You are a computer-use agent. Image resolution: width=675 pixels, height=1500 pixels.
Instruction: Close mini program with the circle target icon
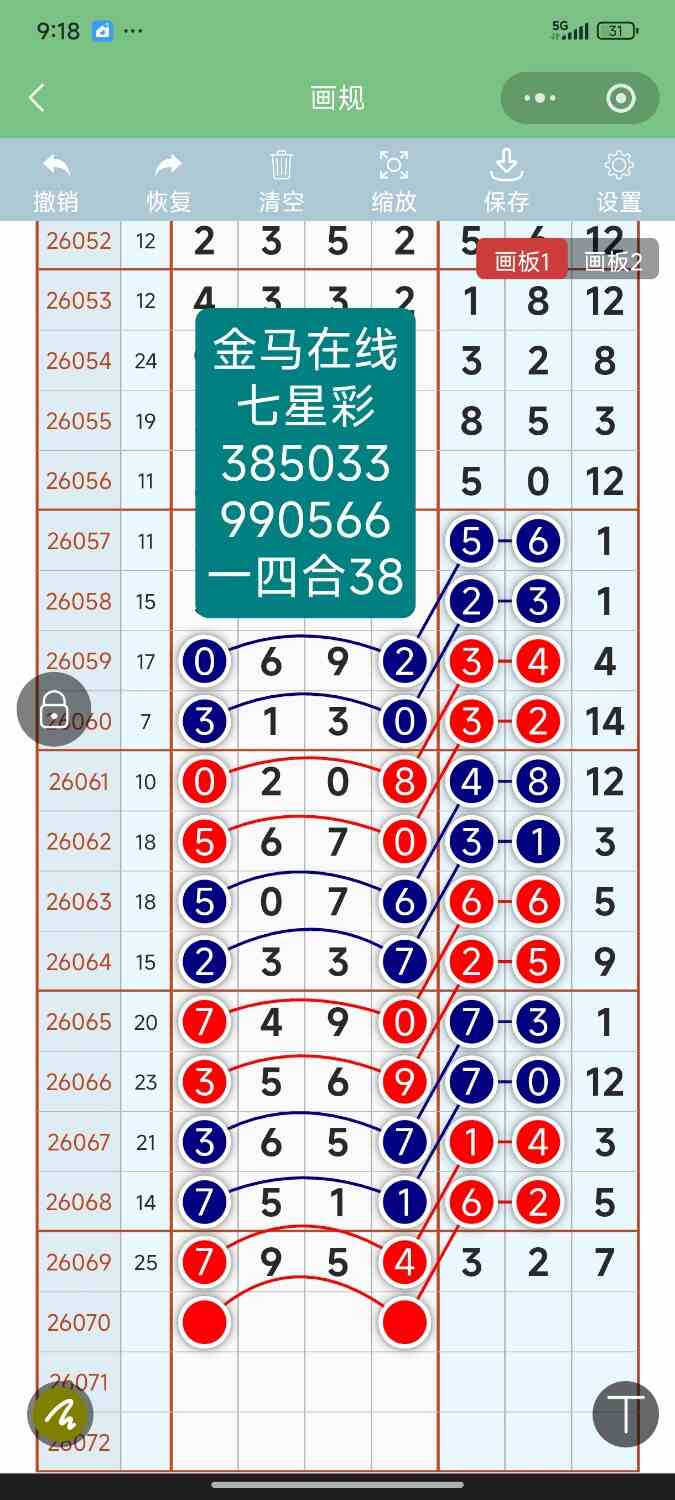(x=621, y=98)
